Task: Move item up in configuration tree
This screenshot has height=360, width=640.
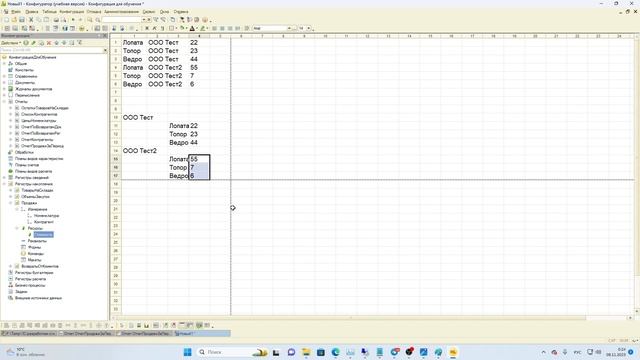Action: 57,42
